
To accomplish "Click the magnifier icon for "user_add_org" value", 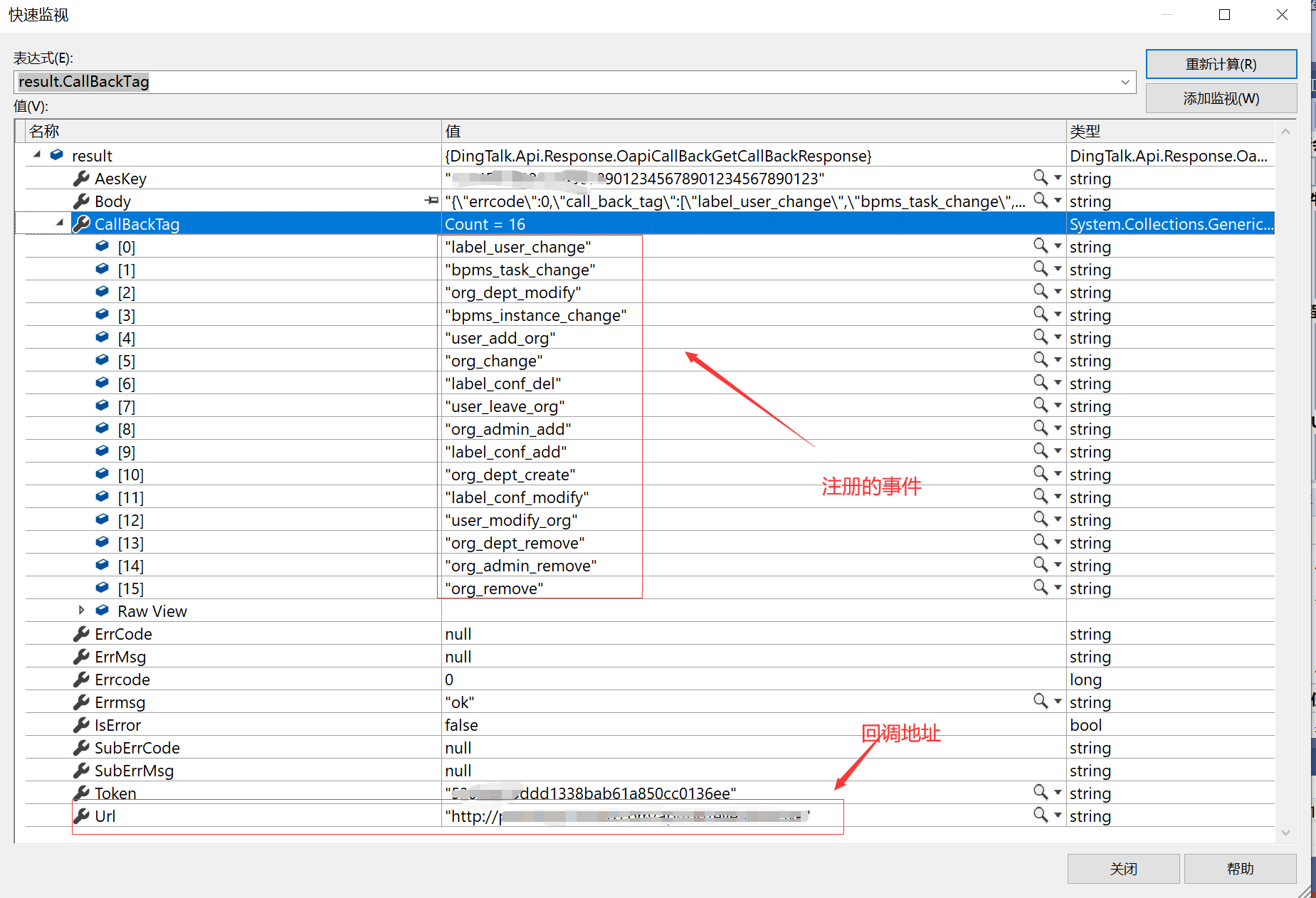I will (x=1041, y=337).
